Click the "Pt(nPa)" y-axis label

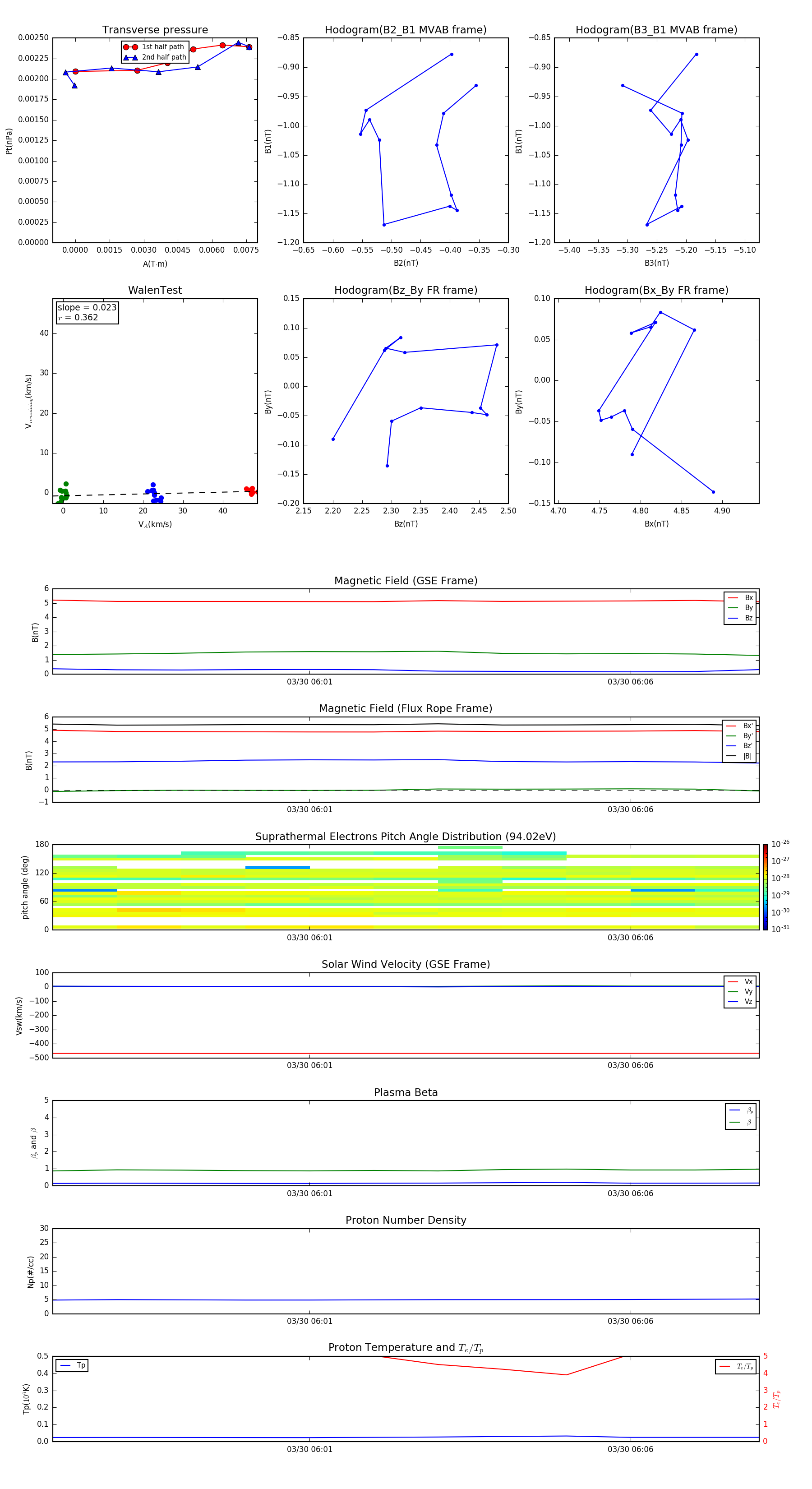(9, 141)
